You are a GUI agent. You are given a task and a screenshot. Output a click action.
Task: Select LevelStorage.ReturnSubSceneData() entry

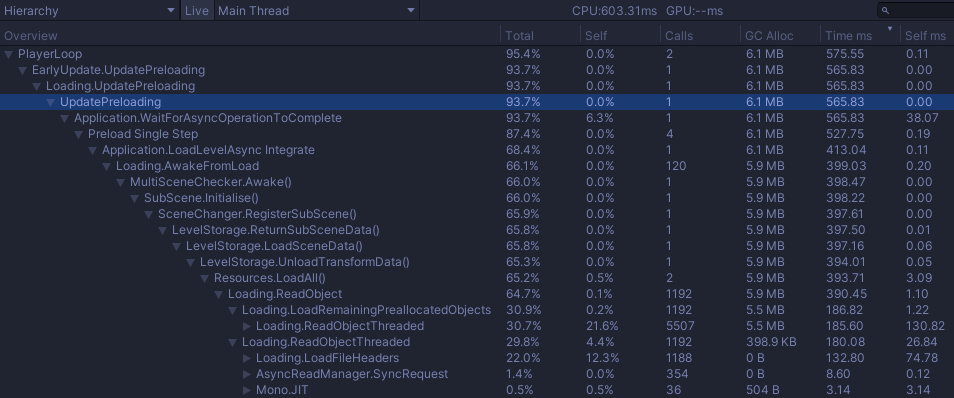[276, 230]
